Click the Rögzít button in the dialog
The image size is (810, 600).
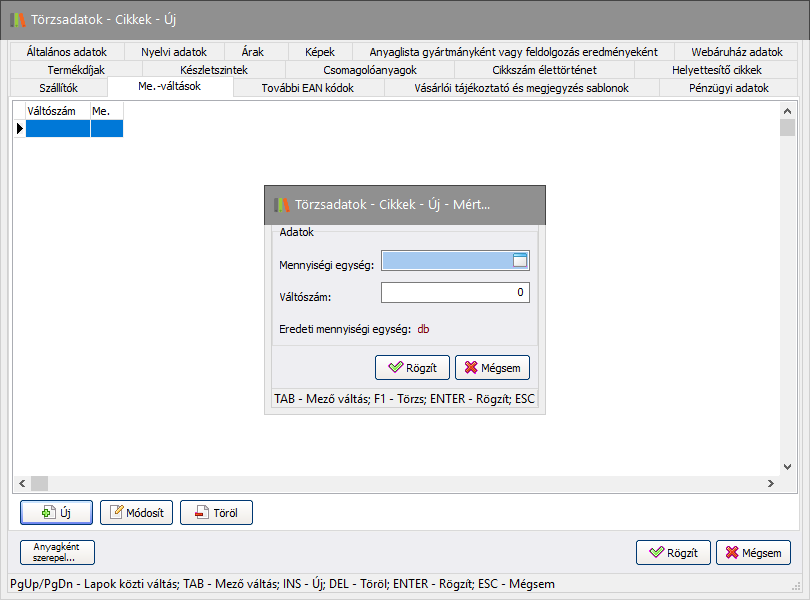412,368
